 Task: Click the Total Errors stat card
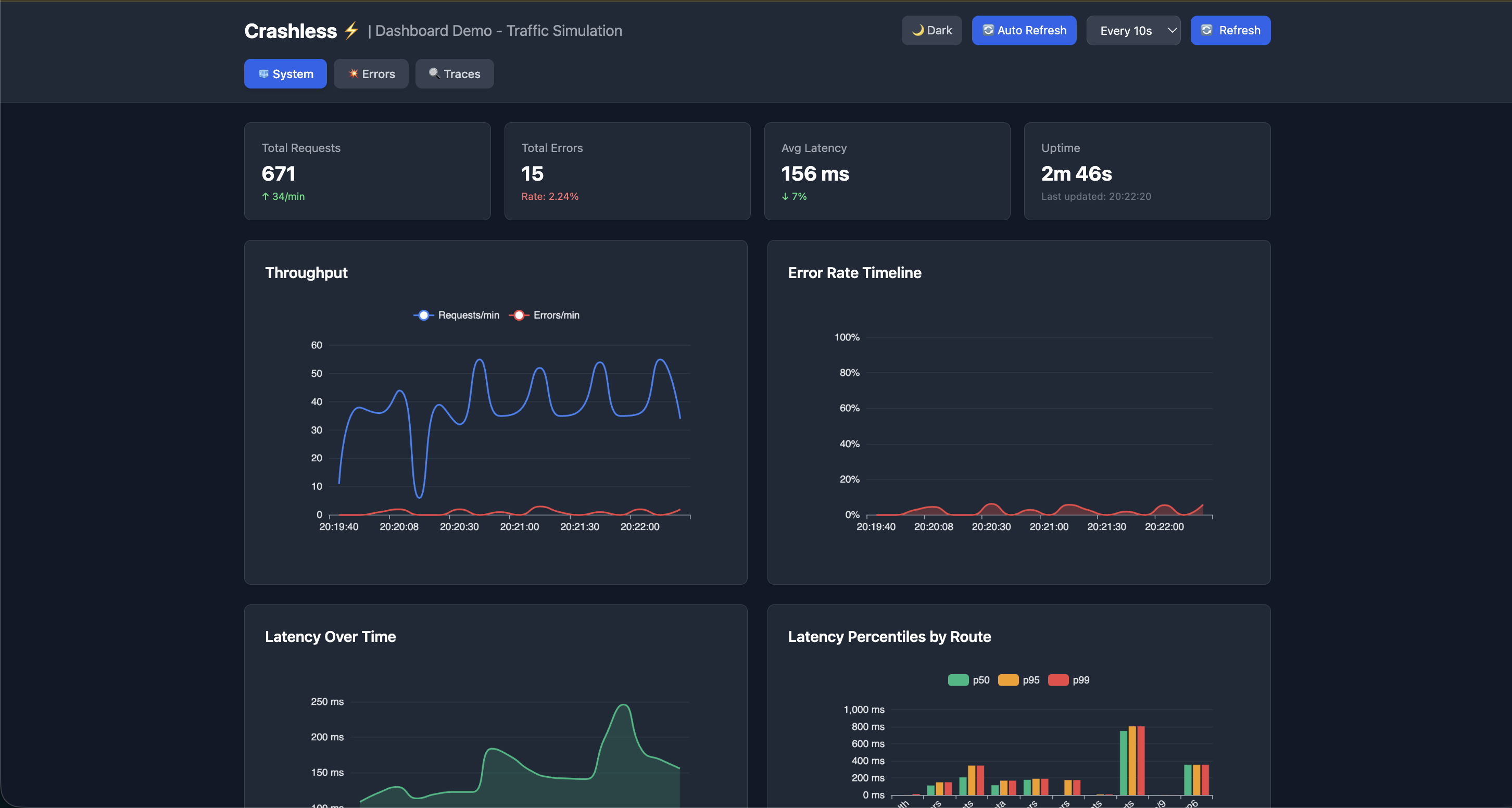627,171
